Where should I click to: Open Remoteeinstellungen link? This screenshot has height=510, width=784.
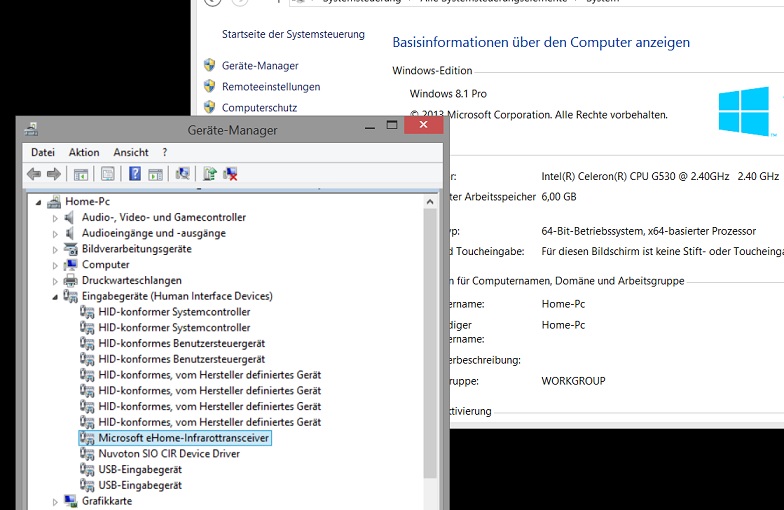coord(271,86)
